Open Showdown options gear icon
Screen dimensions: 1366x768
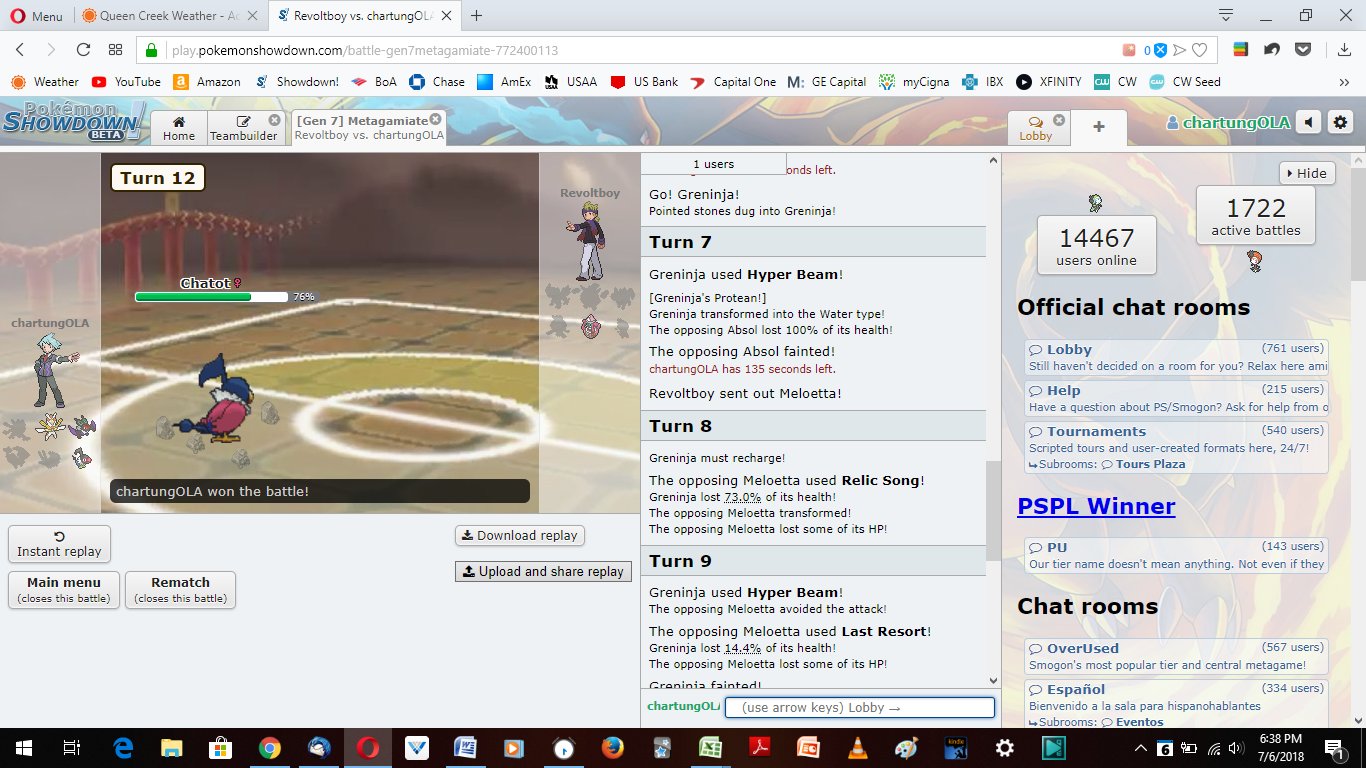(x=1341, y=123)
